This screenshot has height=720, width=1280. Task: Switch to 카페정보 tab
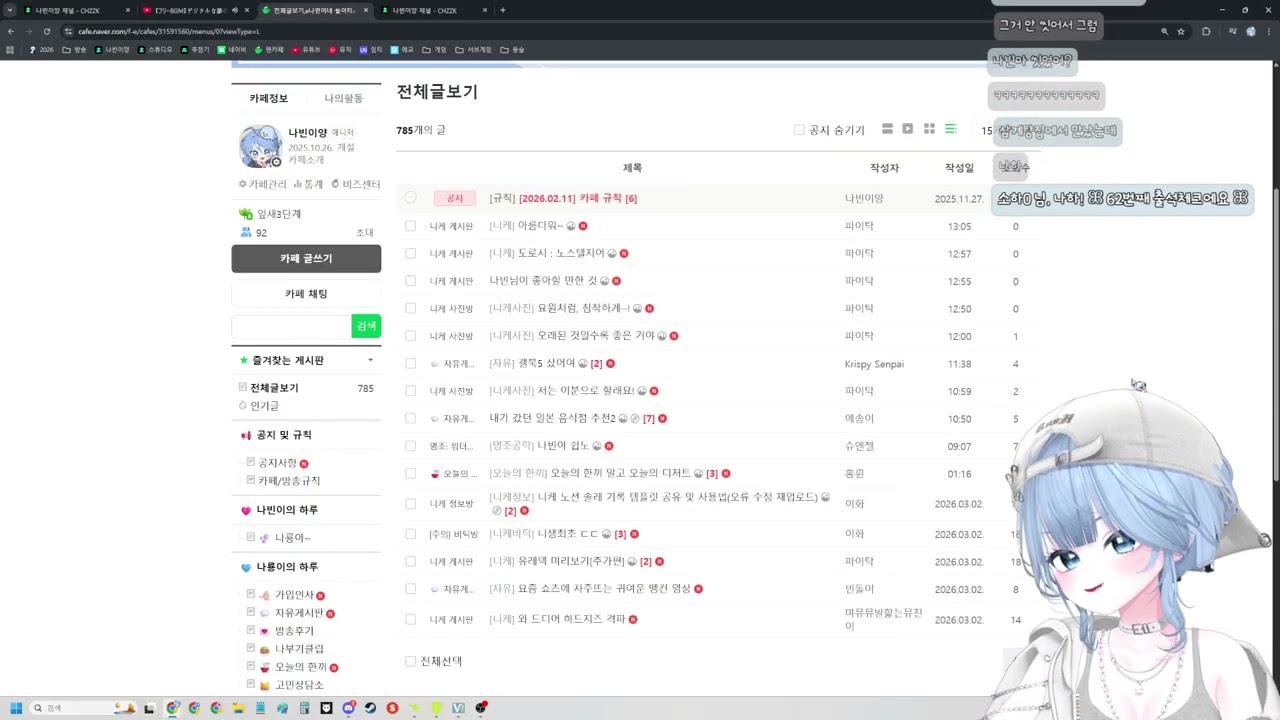(x=269, y=98)
